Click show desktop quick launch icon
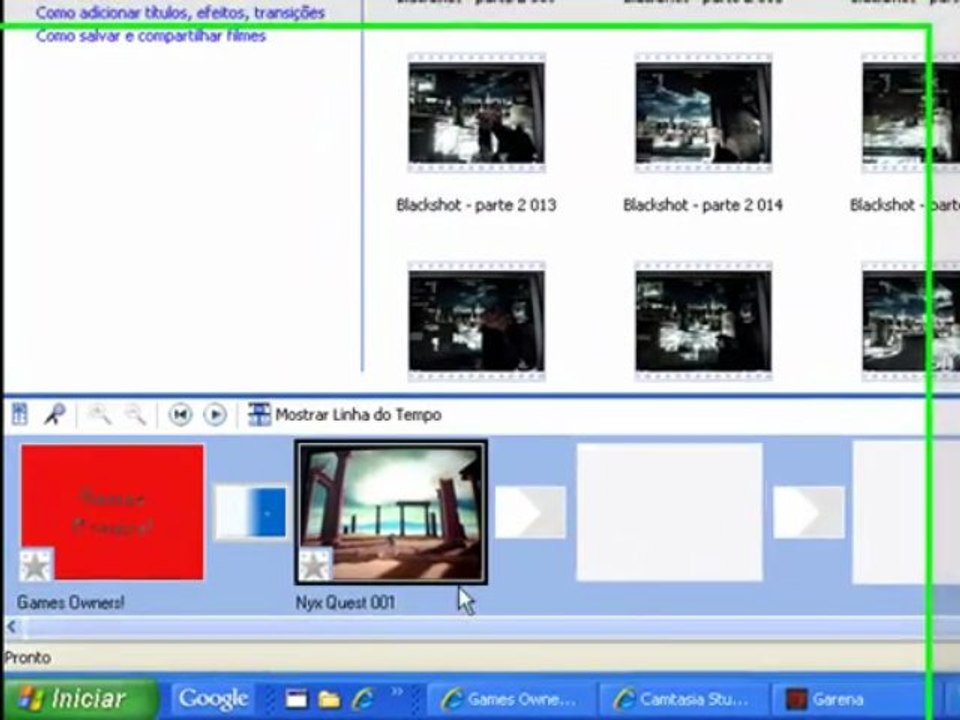This screenshot has height=720, width=960. 296,699
